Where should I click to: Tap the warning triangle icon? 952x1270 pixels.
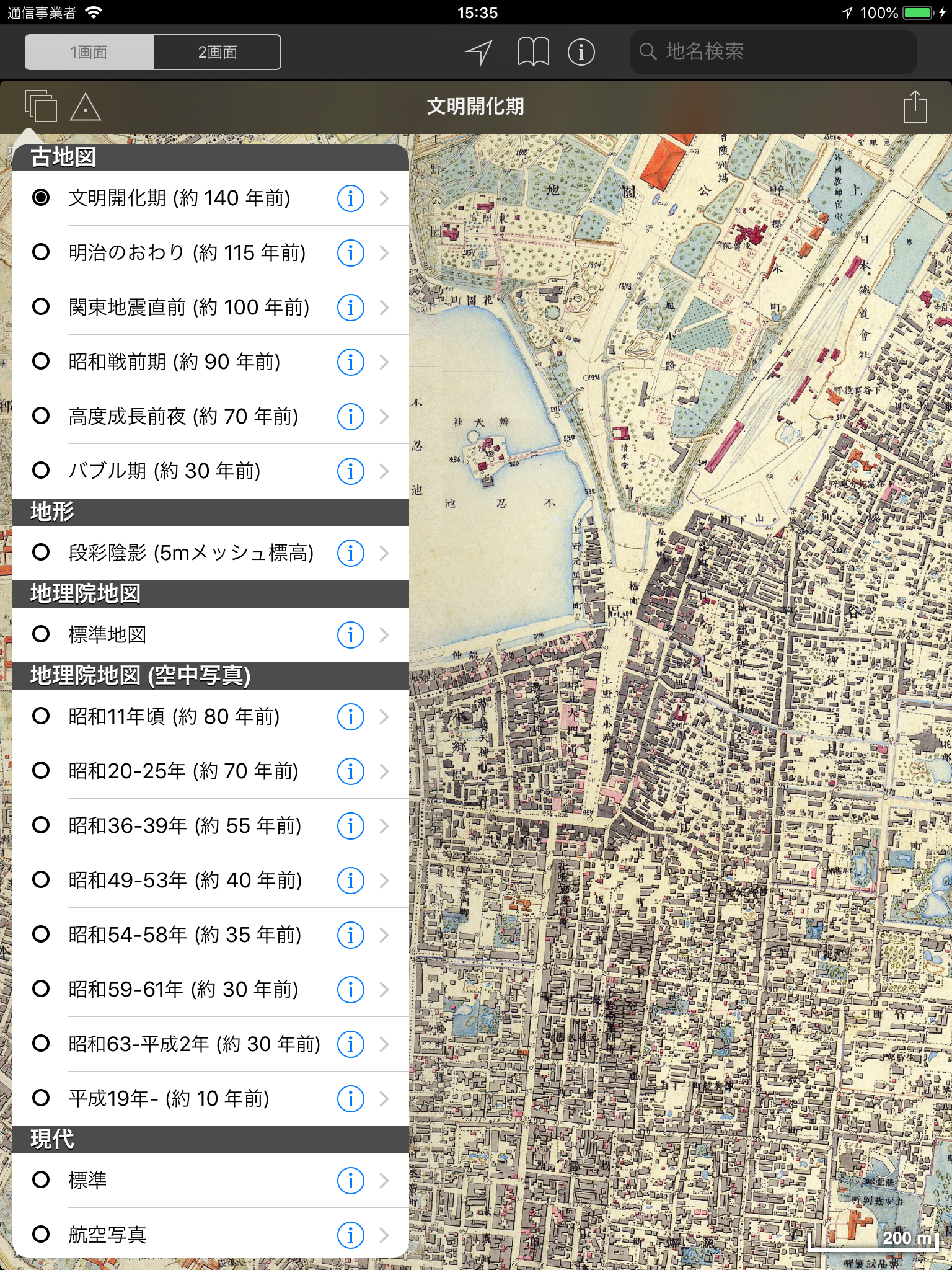86,107
